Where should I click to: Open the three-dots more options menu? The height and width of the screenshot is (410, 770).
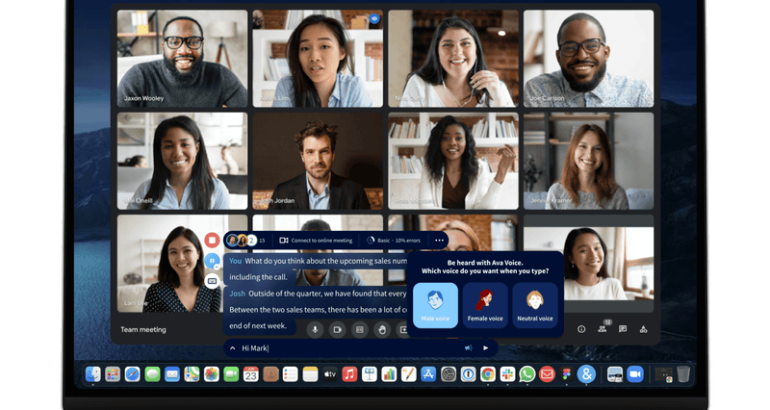point(438,240)
